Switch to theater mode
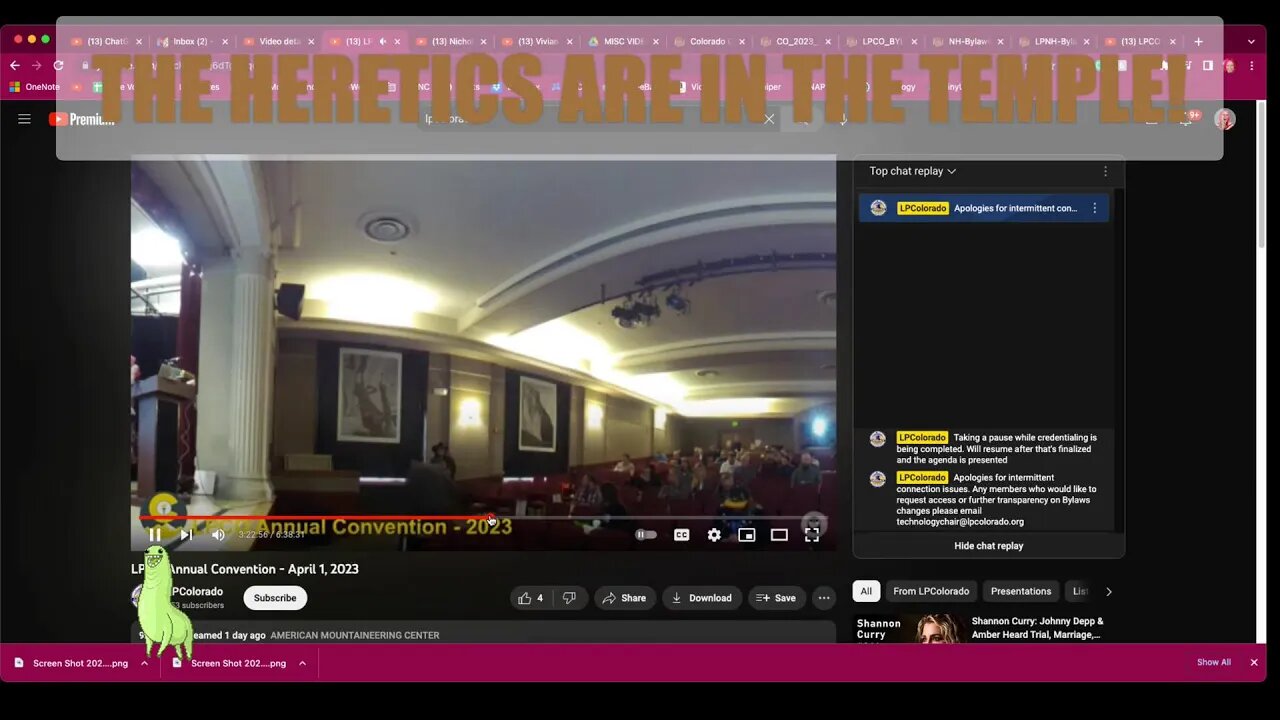Screen dimensions: 1280x720 (x=779, y=535)
